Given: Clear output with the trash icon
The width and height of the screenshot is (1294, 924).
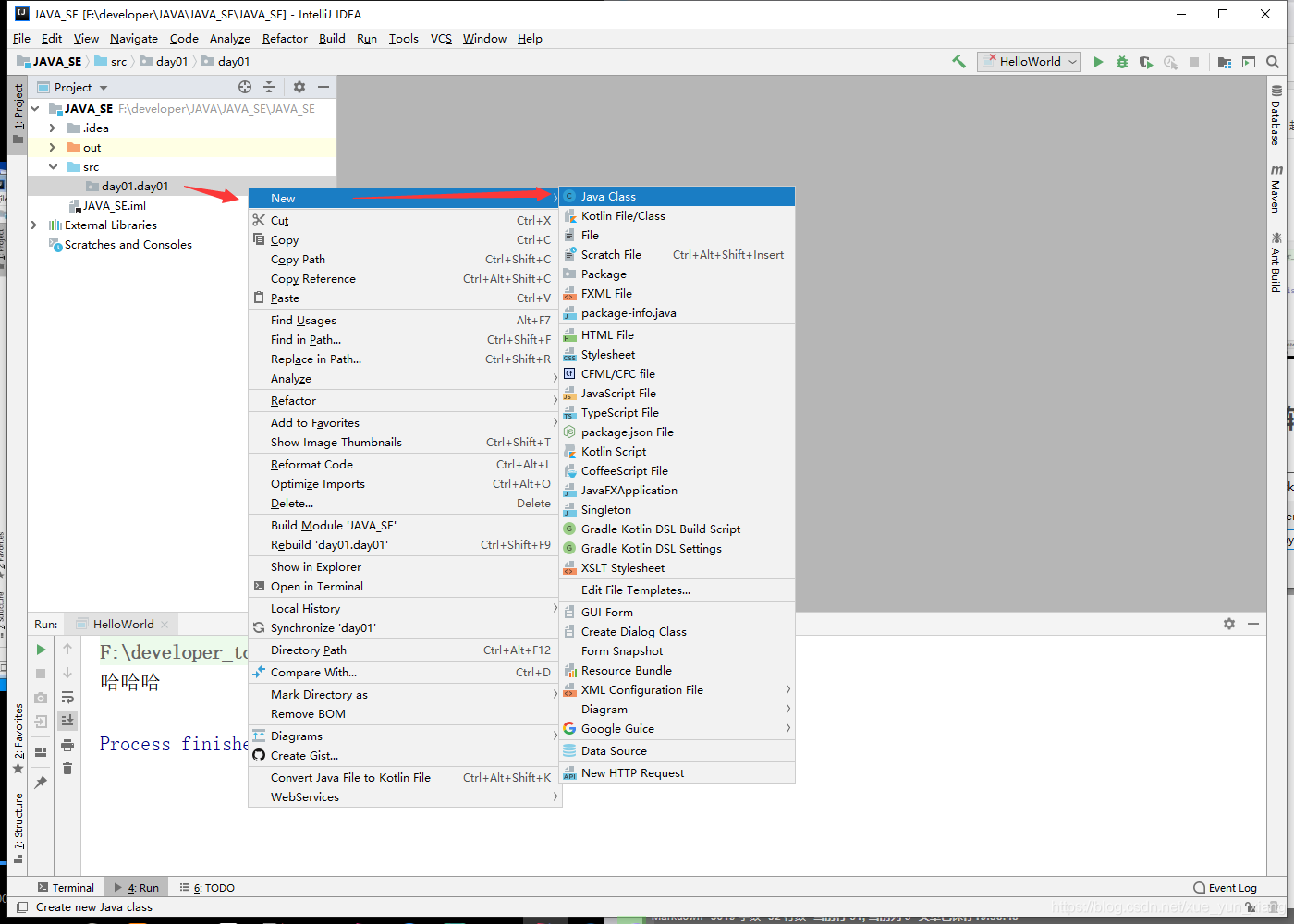Looking at the screenshot, I should point(67,769).
